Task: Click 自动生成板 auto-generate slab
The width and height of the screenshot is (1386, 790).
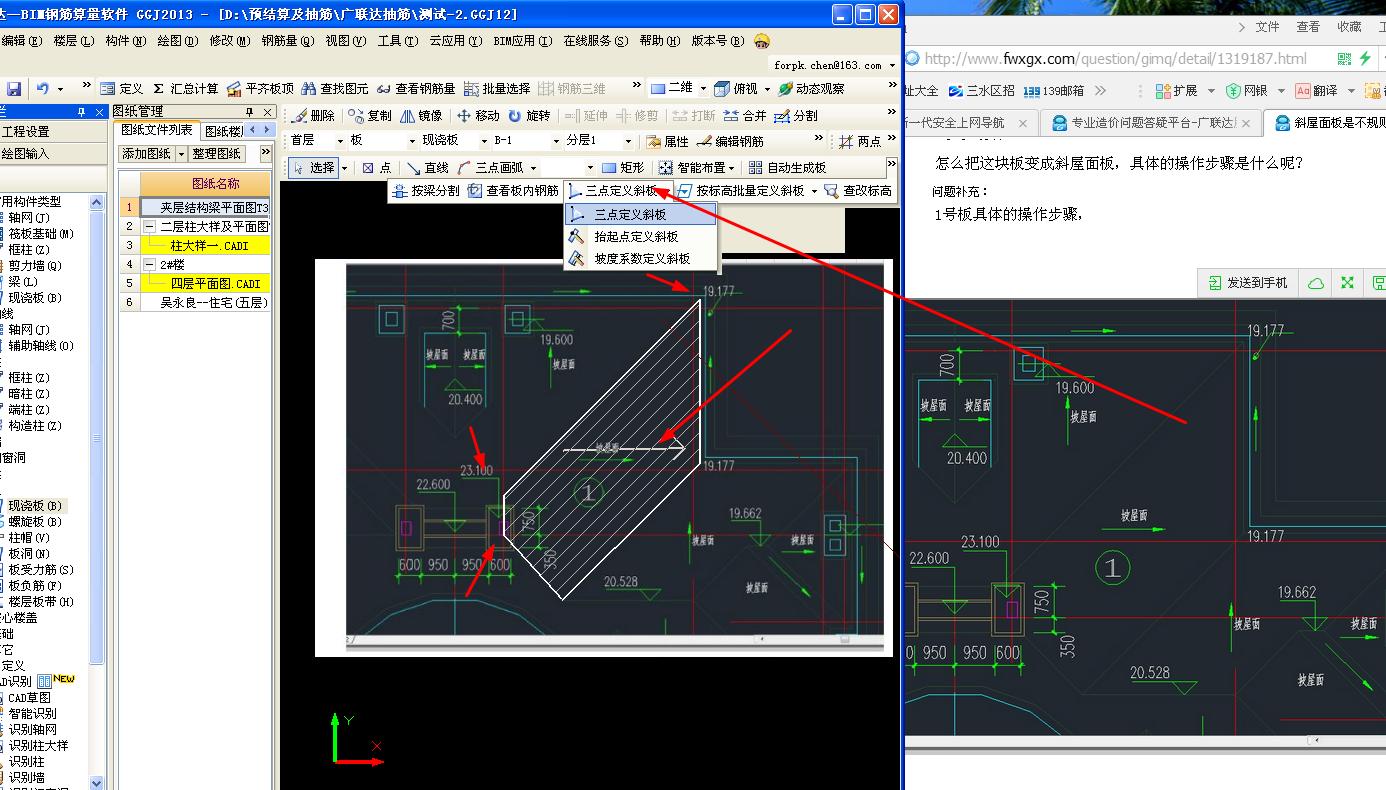Action: click(x=787, y=168)
